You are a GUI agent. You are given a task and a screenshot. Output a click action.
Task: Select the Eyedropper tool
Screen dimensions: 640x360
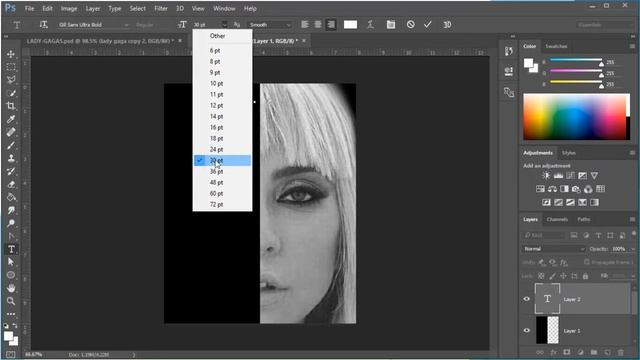point(11,119)
